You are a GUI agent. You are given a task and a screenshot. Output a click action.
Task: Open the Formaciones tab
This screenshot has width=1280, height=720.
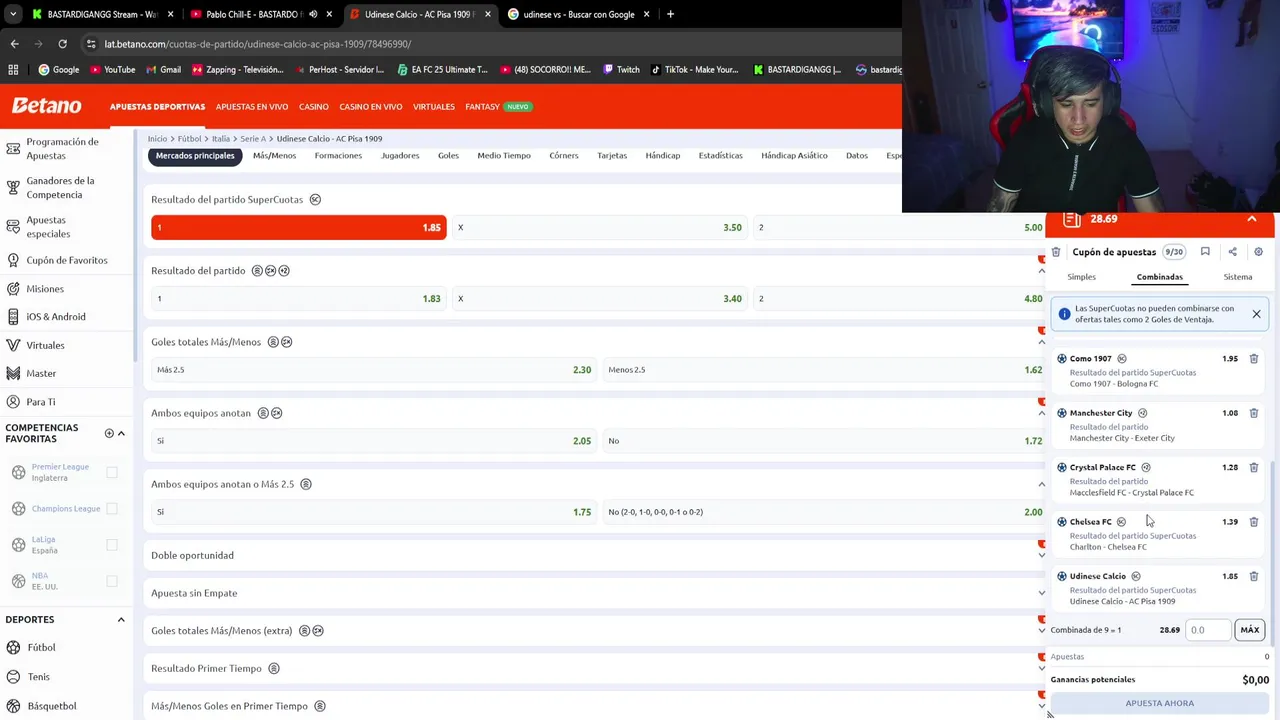338,156
